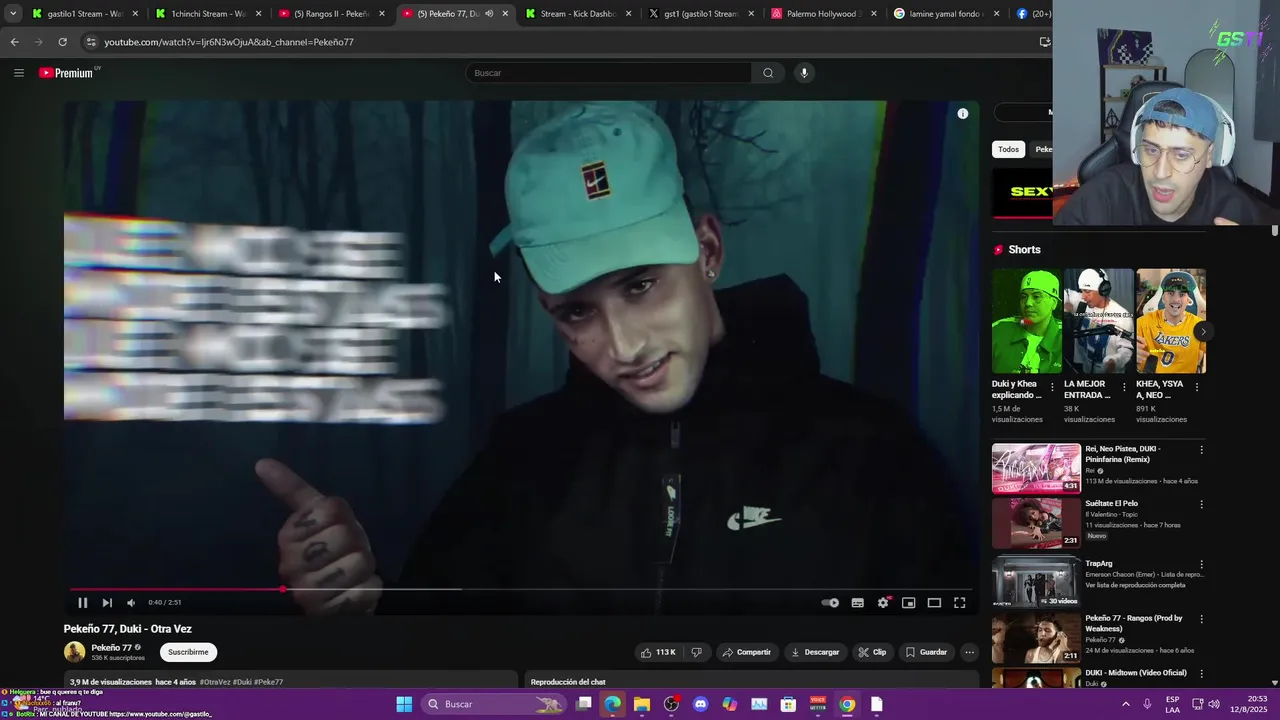Switch to Stream - Kick Dashboard tab
This screenshot has width=1280, height=720.
(576, 14)
